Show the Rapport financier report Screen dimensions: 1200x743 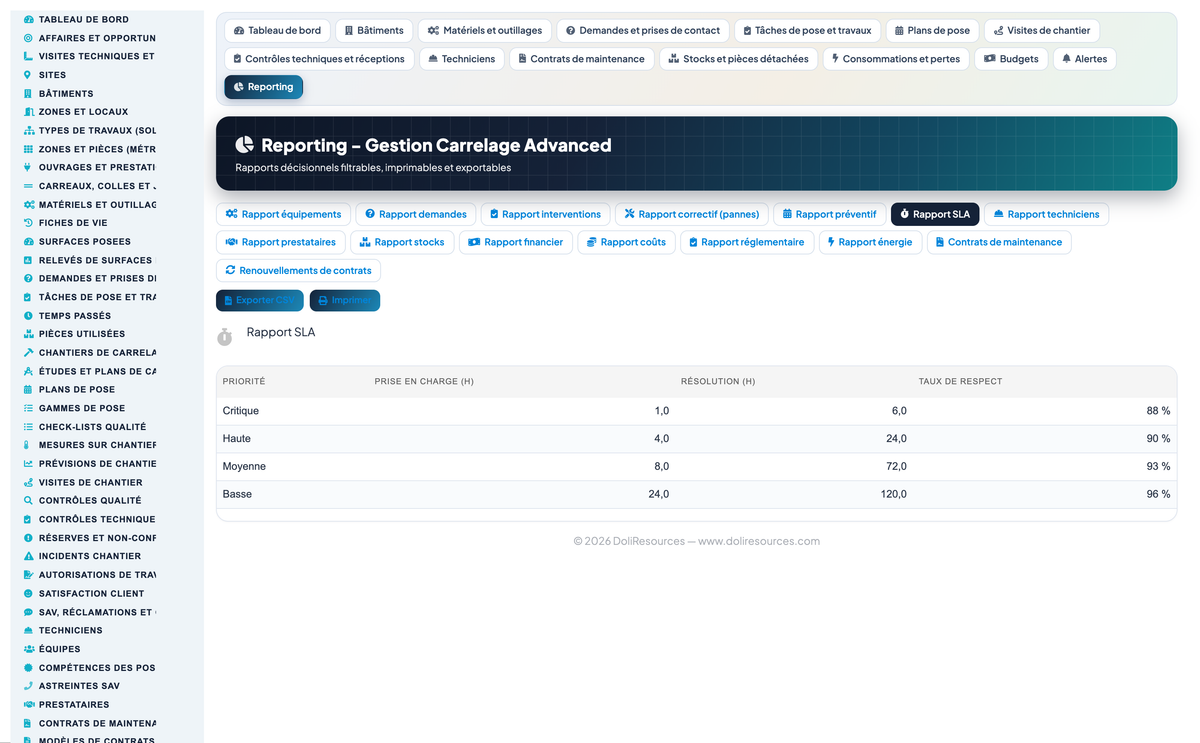click(x=516, y=242)
